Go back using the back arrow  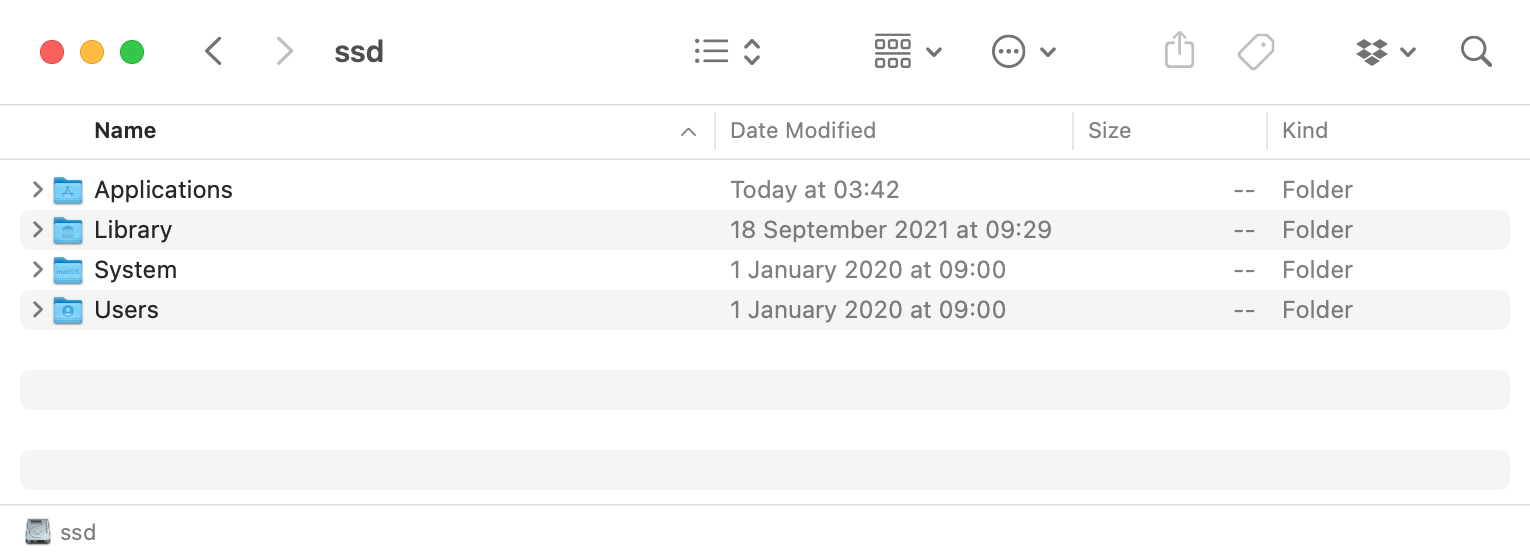point(213,51)
